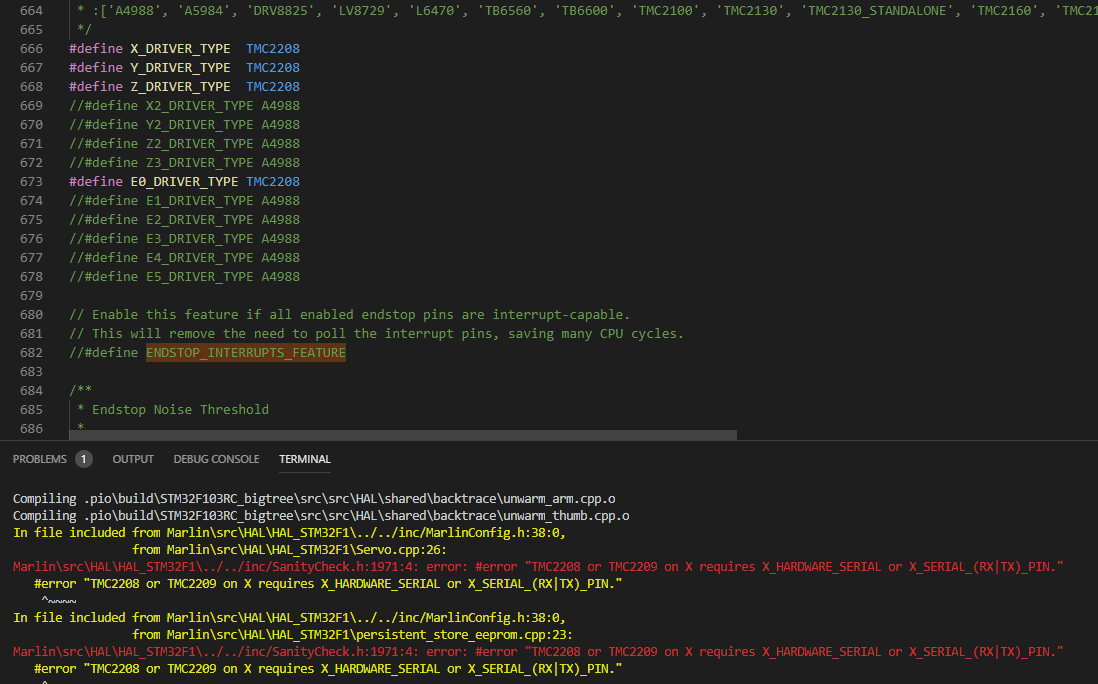The height and width of the screenshot is (684, 1098).
Task: Click line number 682 in the gutter
Action: tap(32, 352)
